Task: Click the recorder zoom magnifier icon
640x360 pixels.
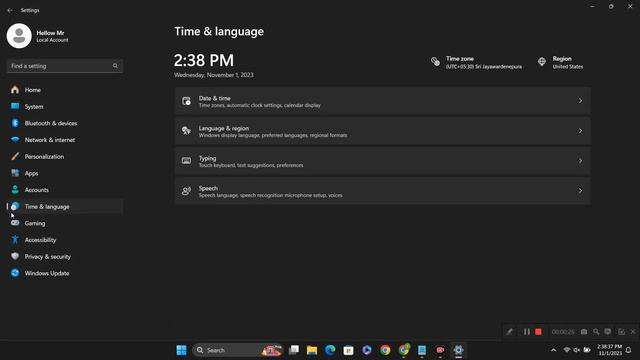Action: click(x=596, y=332)
